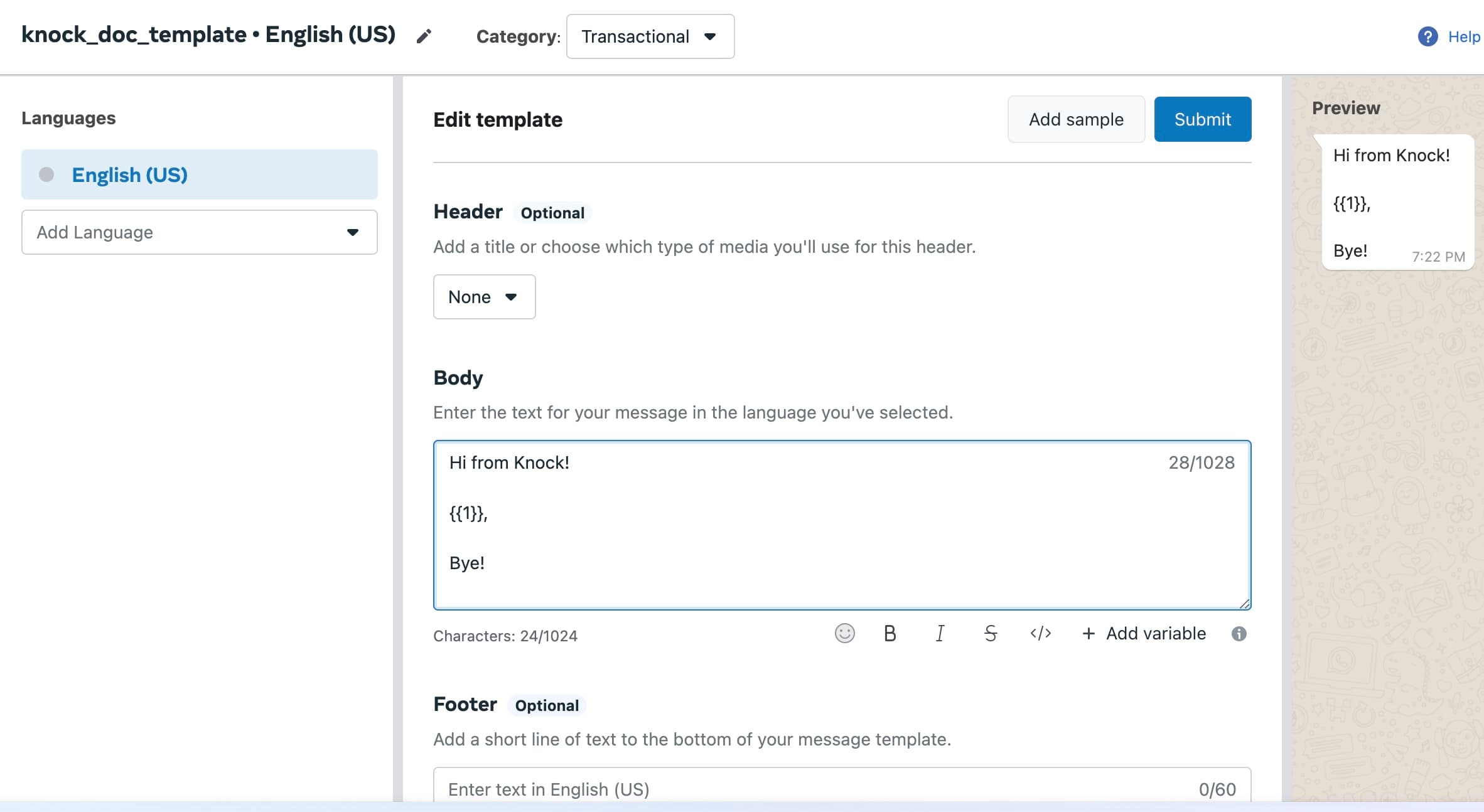Click the Help question mark icon
This screenshot has height=812, width=1484.
pos(1428,36)
